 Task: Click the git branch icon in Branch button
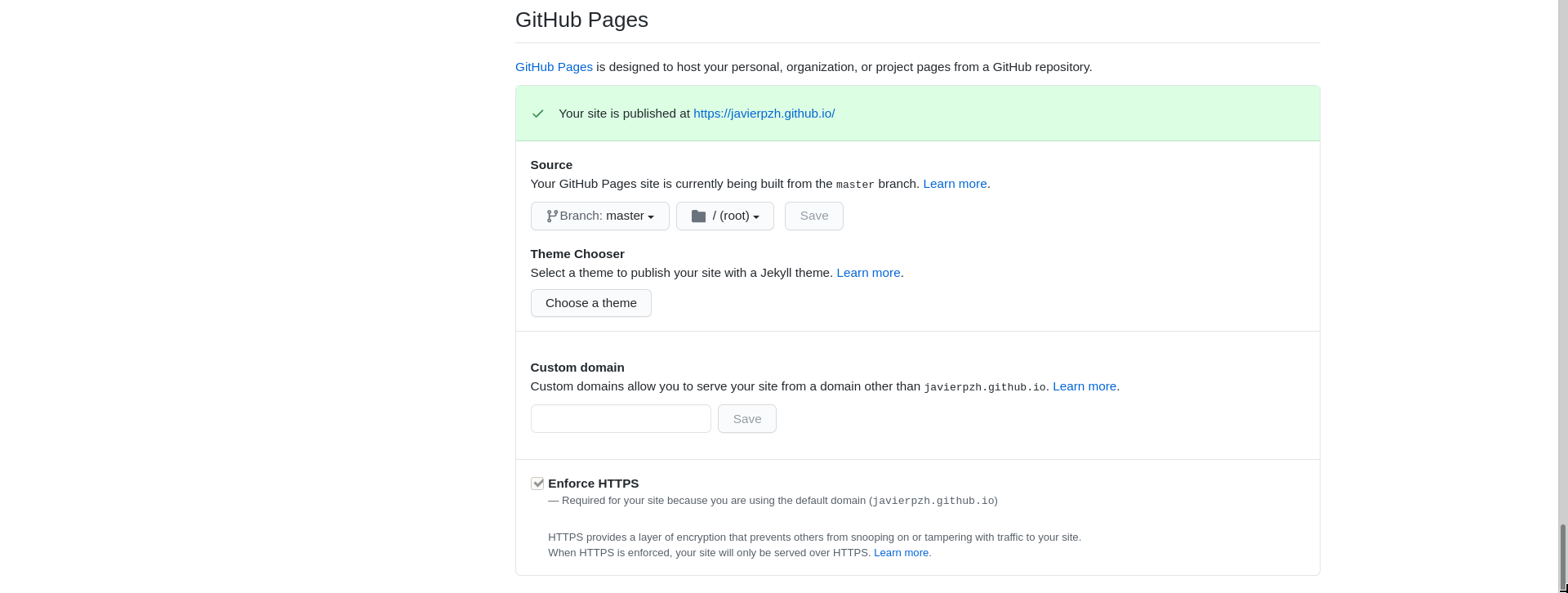[552, 216]
